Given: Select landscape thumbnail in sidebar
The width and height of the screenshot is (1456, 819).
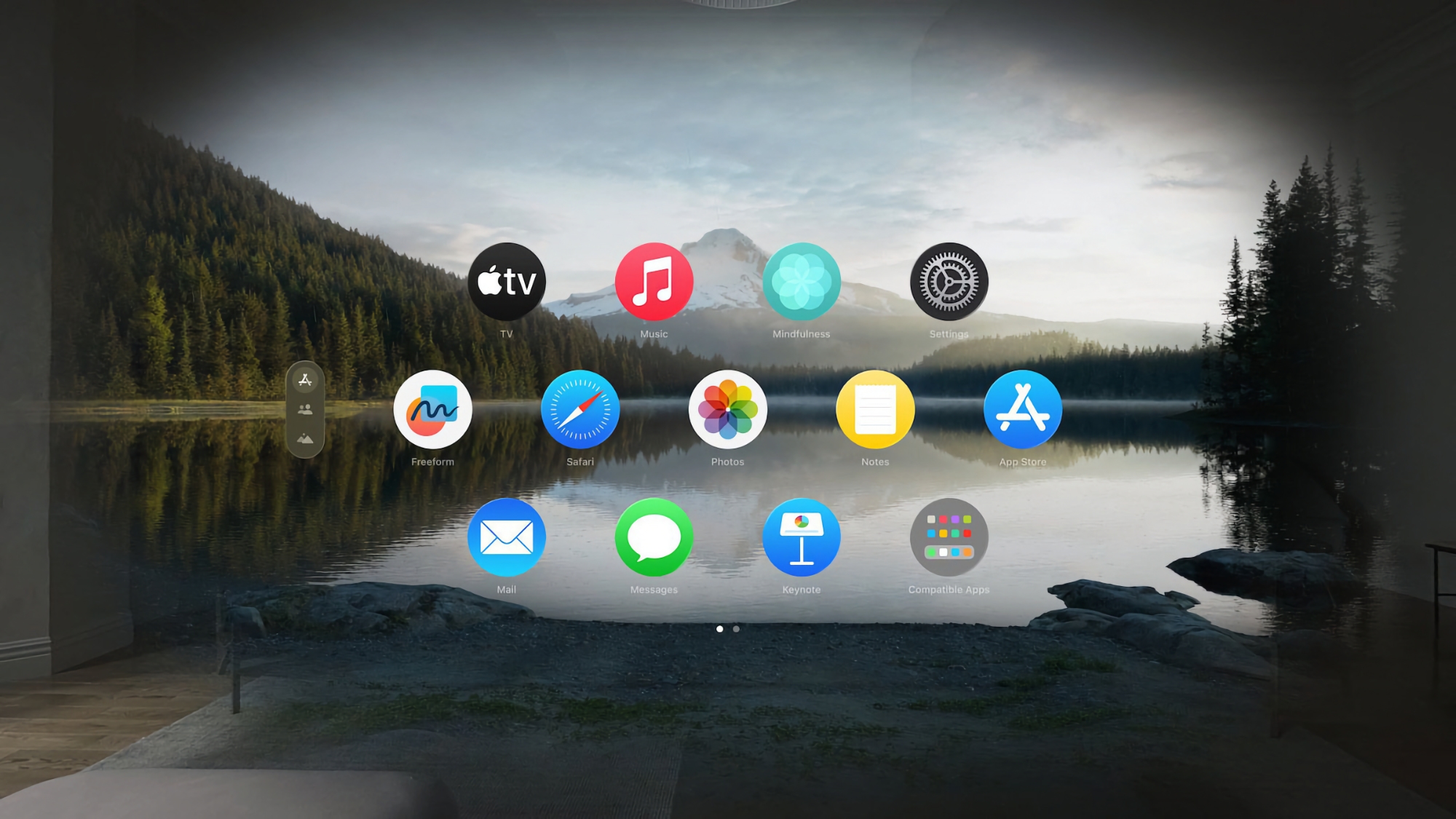Looking at the screenshot, I should [x=305, y=438].
